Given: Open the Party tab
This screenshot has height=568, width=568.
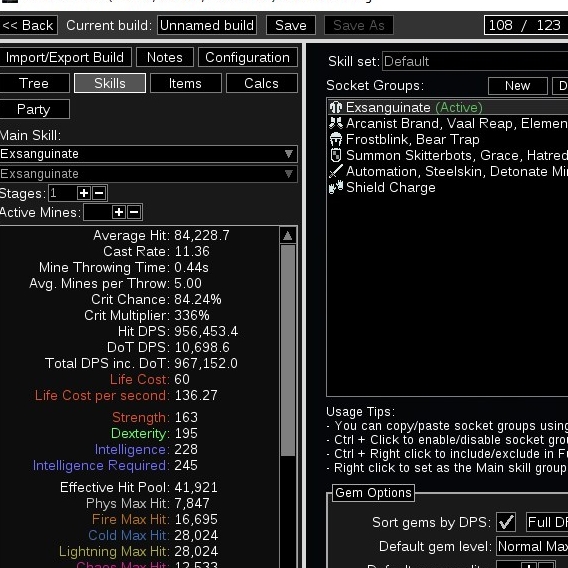Looking at the screenshot, I should point(34,109).
